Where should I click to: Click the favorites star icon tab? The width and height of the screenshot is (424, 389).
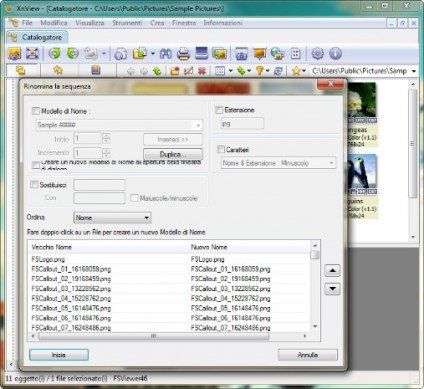pos(58,70)
